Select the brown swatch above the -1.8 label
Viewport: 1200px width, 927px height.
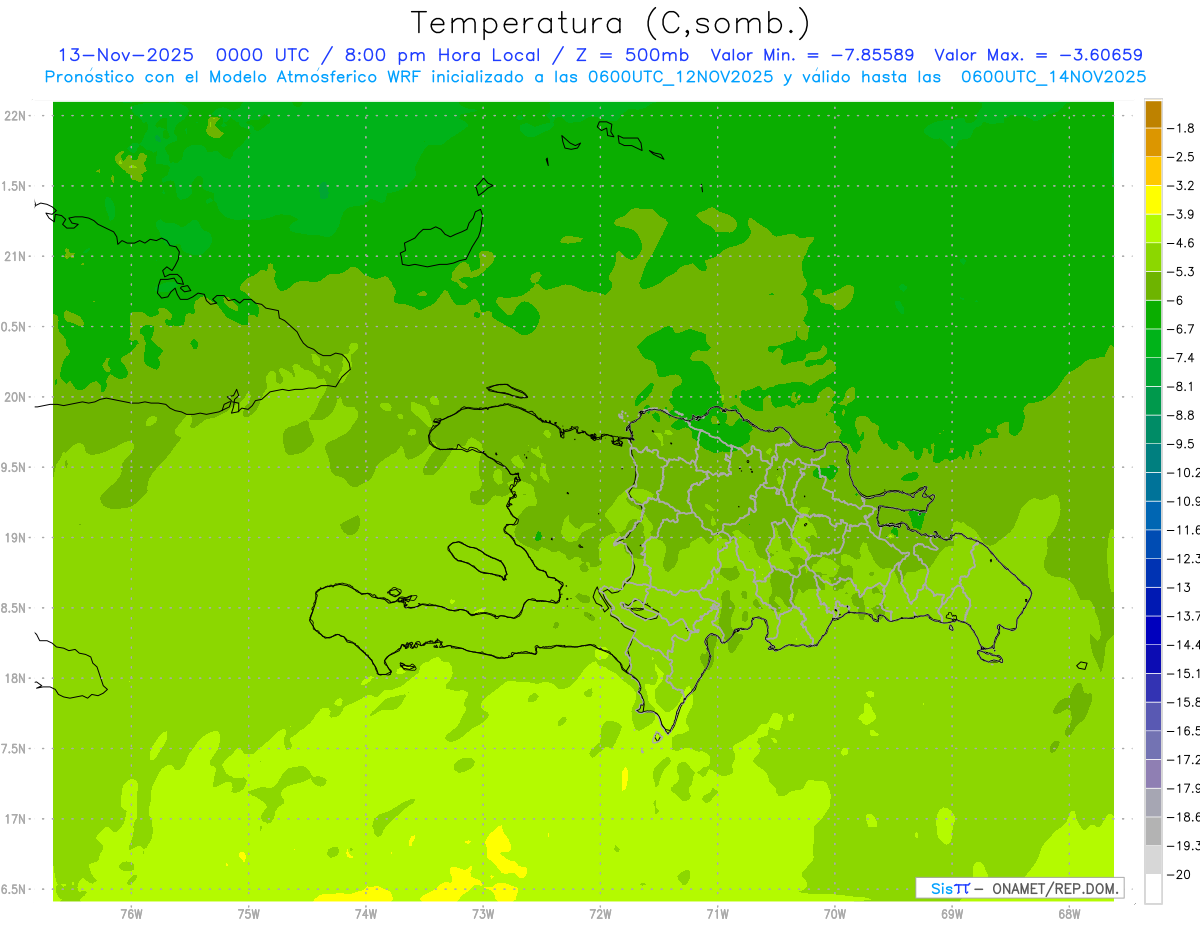tap(1153, 114)
